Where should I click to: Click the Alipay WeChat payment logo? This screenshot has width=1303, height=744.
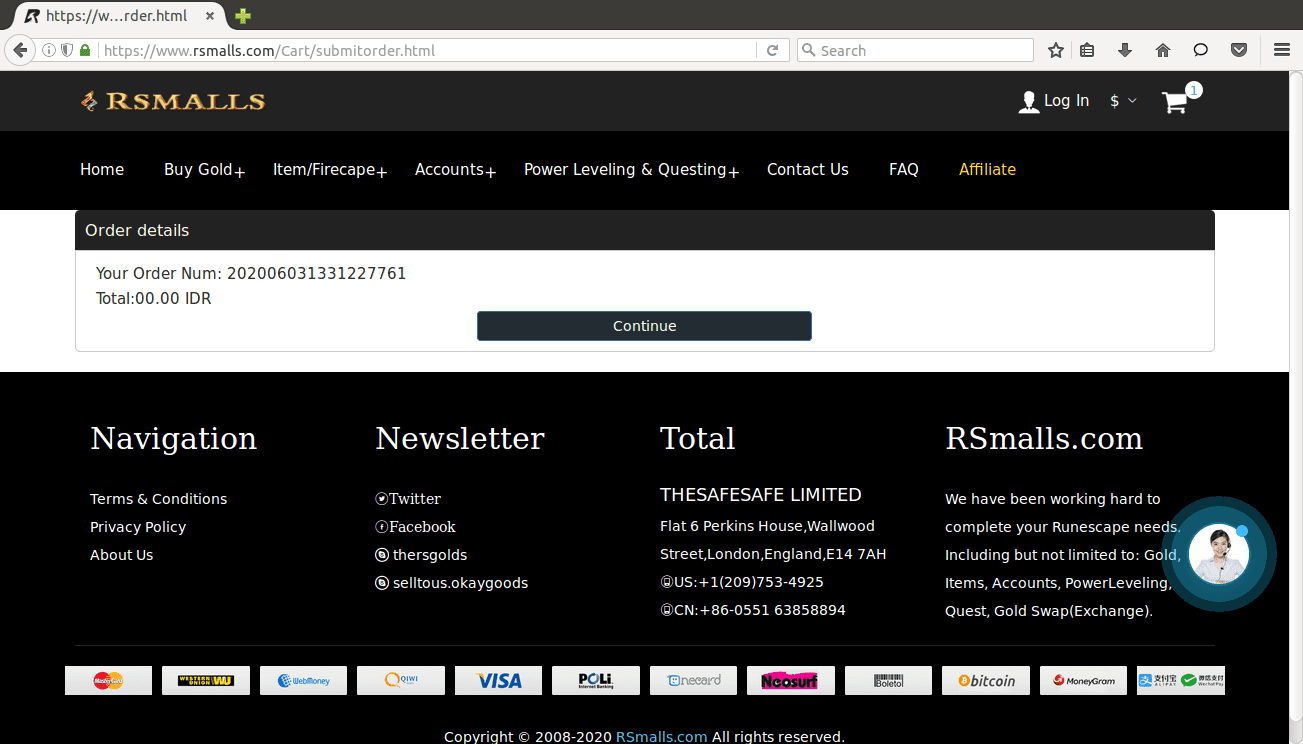pos(1181,680)
